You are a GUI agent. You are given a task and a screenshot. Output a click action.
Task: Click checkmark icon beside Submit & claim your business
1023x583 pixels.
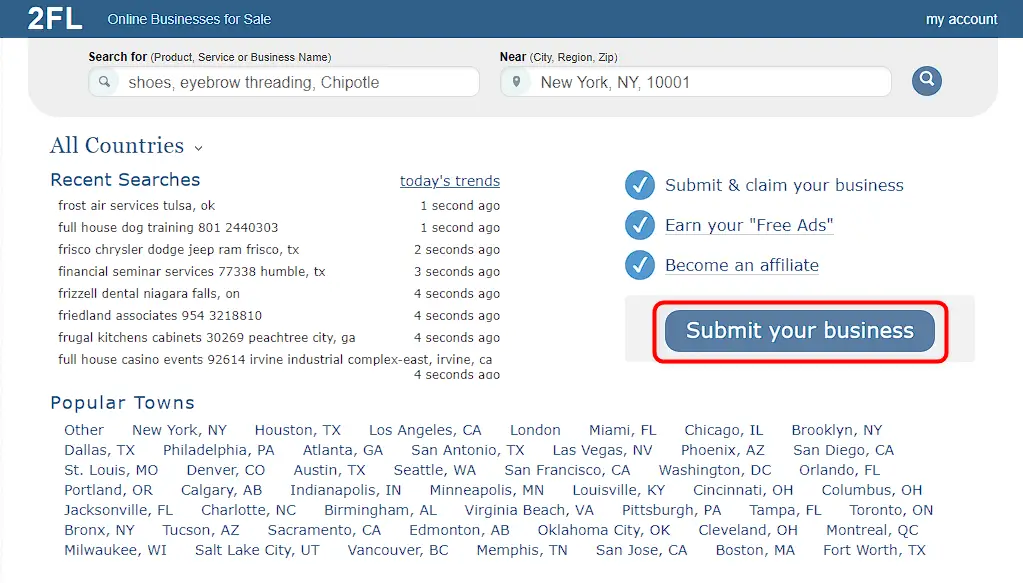click(x=639, y=185)
